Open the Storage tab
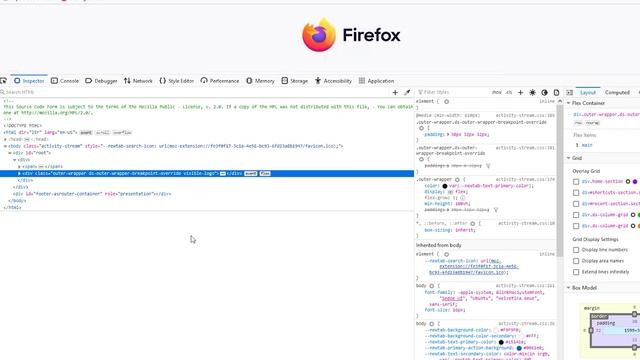Screen dimensions: 640x360 (295, 81)
